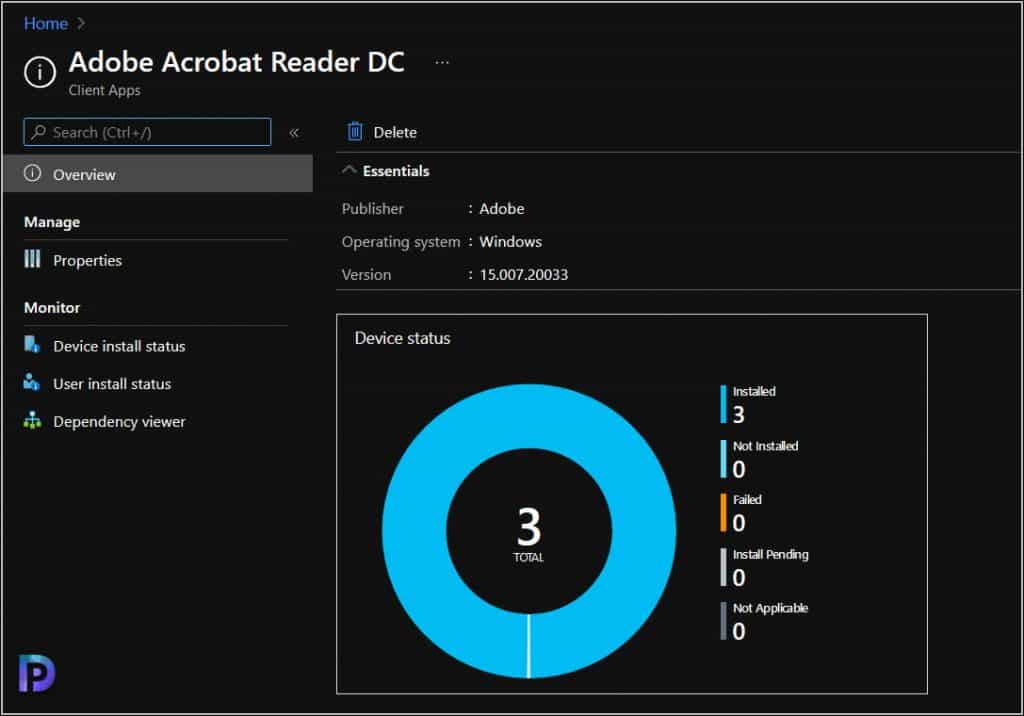Click the Home breadcrumb link

coord(46,24)
